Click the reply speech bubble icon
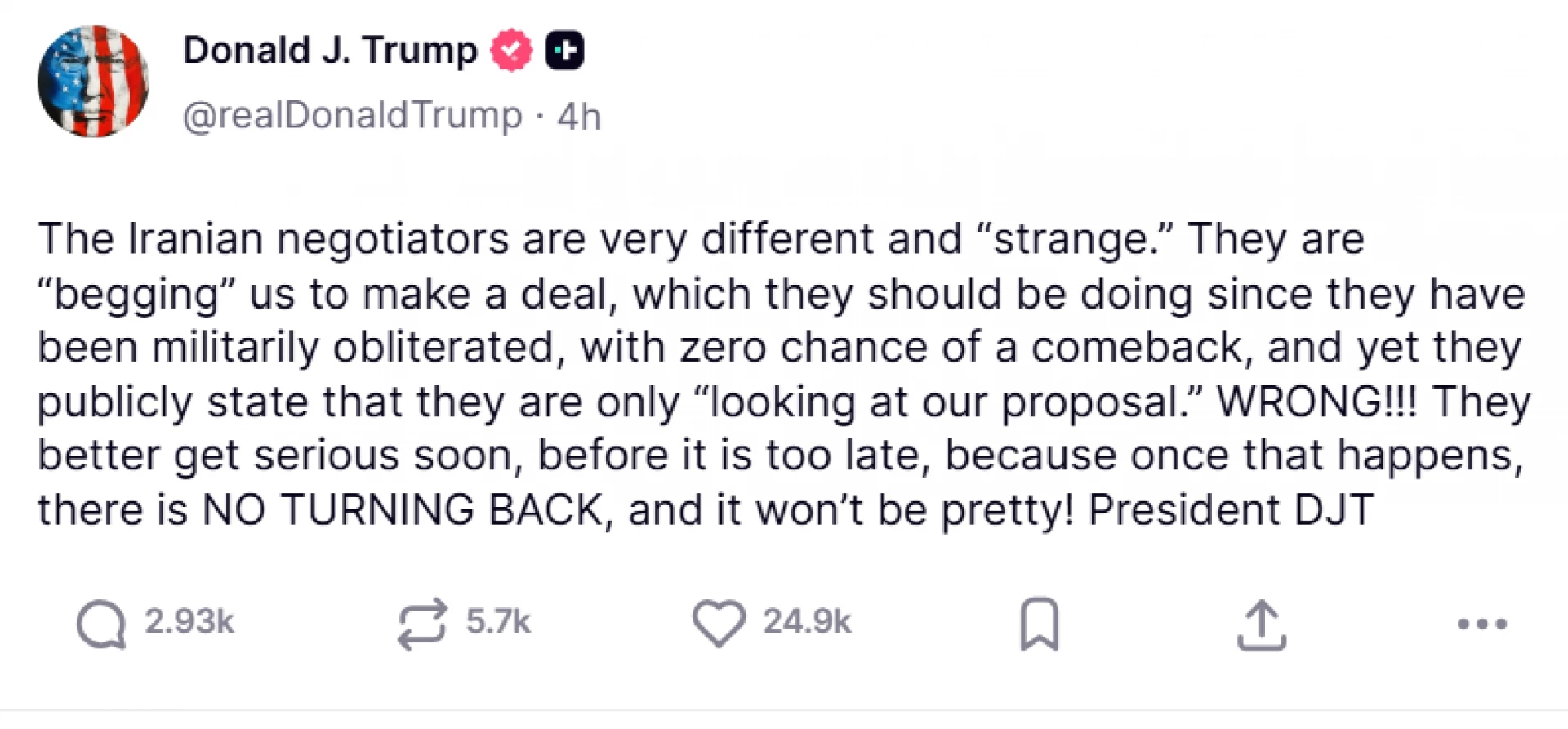 [x=101, y=625]
